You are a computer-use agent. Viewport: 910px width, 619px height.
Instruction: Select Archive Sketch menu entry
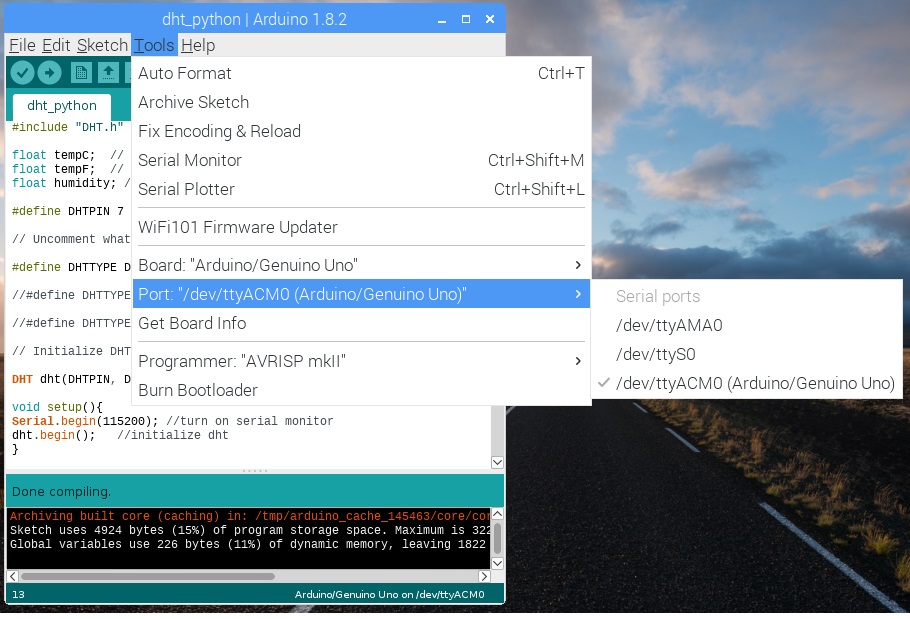tap(361, 102)
